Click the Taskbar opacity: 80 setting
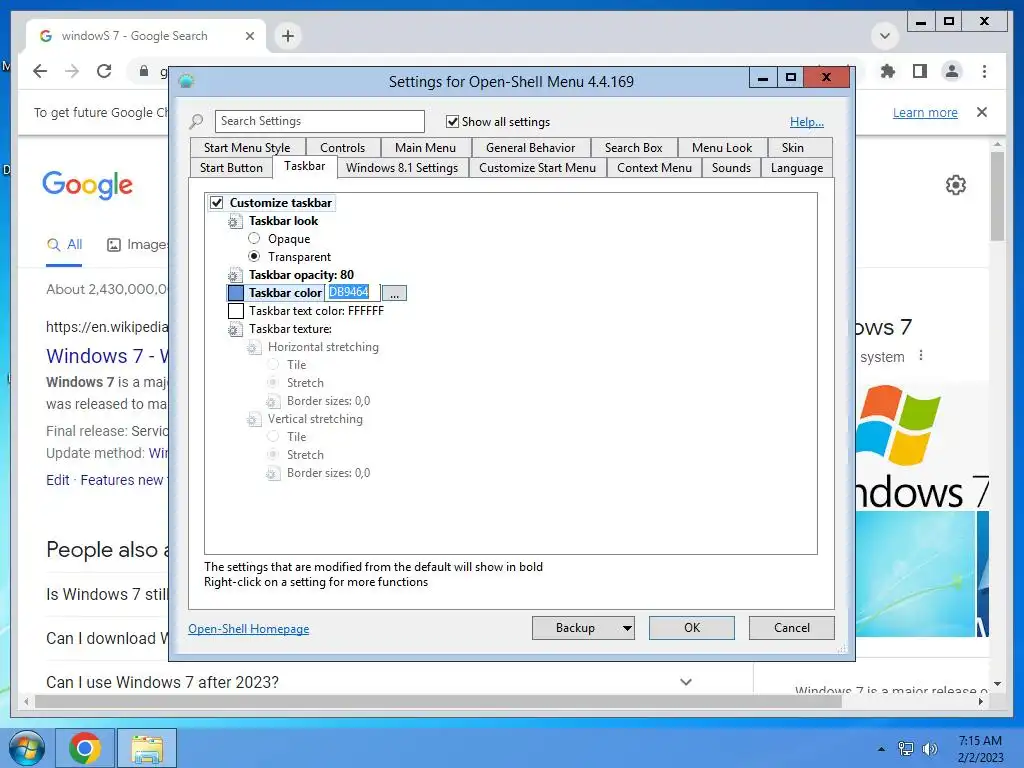This screenshot has height=768, width=1024. click(x=301, y=275)
